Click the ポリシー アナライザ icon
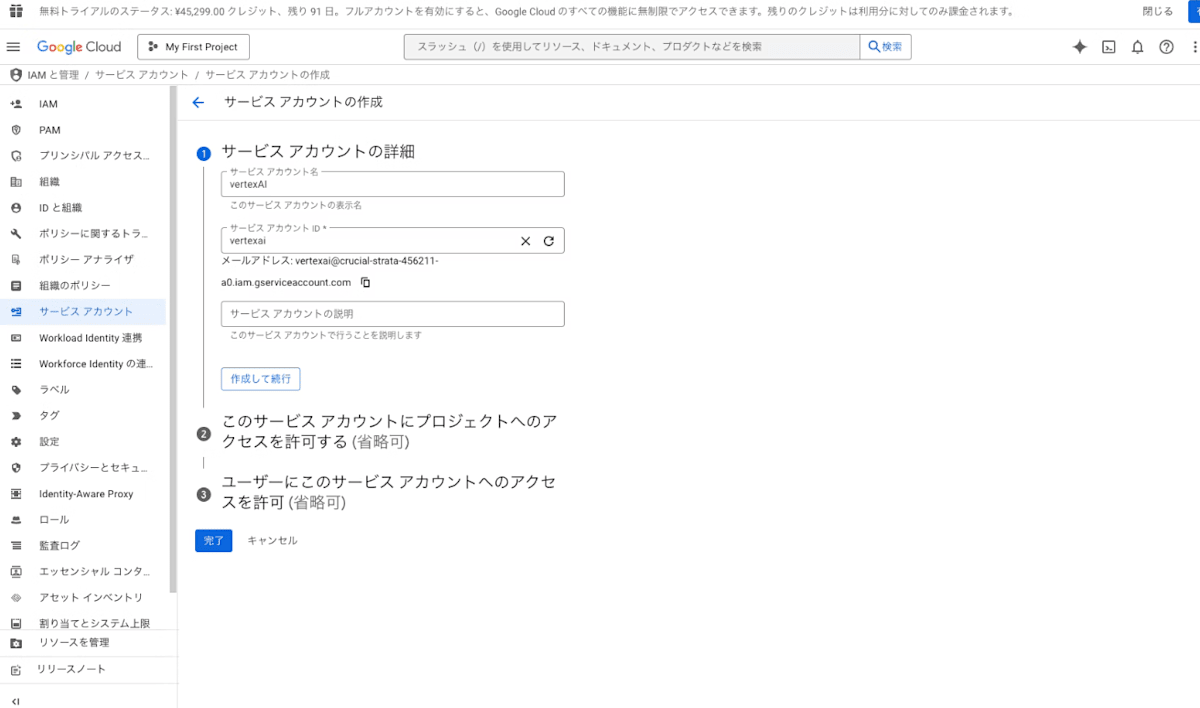 click(x=16, y=260)
